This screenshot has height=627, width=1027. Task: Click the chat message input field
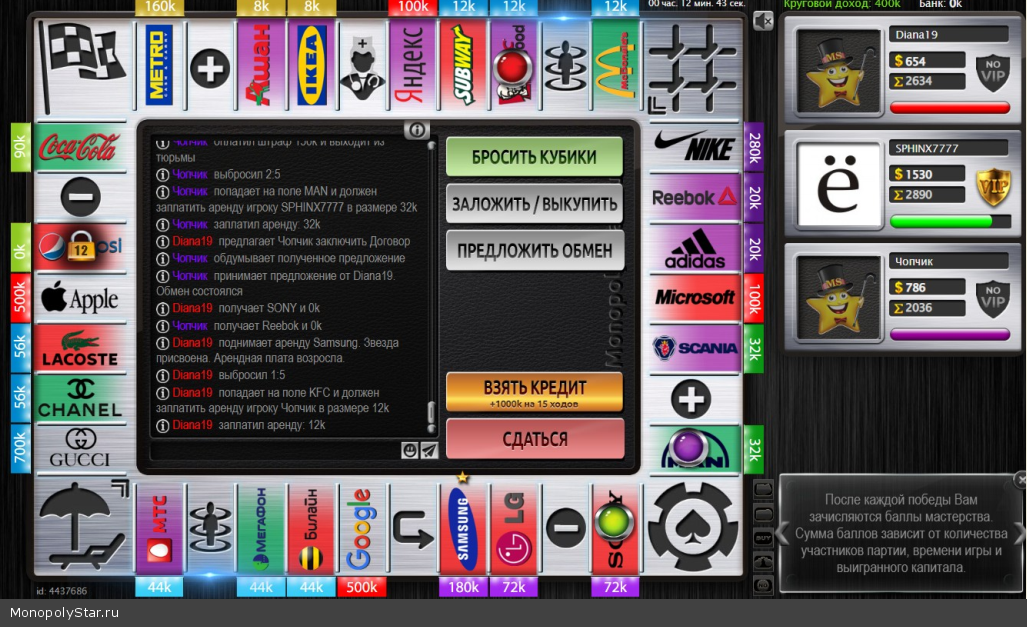click(275, 450)
